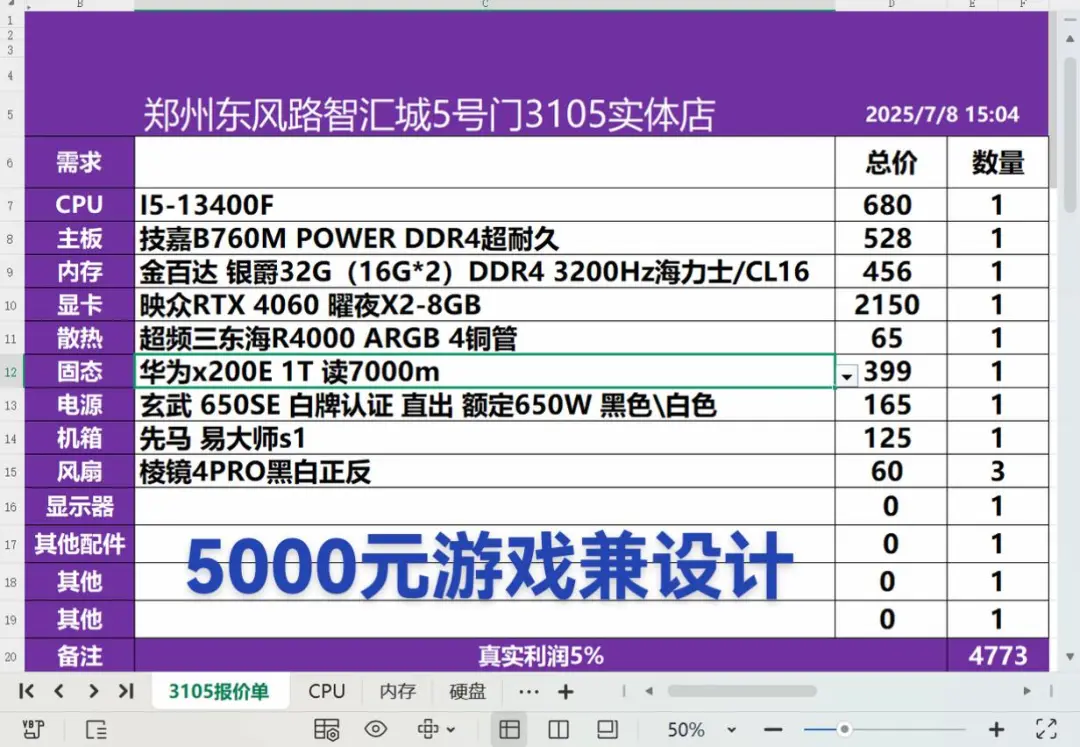Select the 显示器 label cell
This screenshot has width=1080, height=747.
coord(80,507)
